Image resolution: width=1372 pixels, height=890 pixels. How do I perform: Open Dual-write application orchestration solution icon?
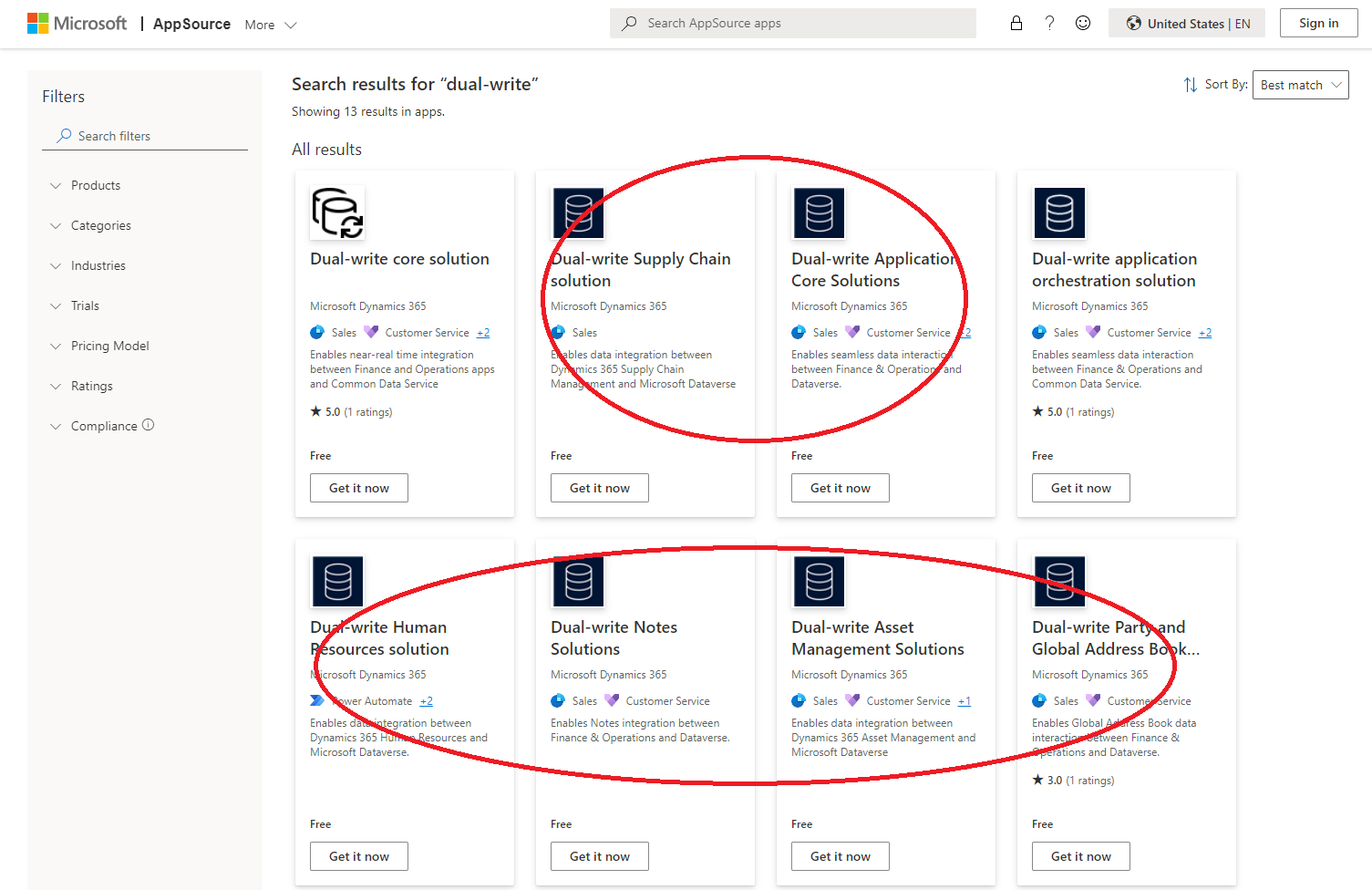coord(1060,212)
